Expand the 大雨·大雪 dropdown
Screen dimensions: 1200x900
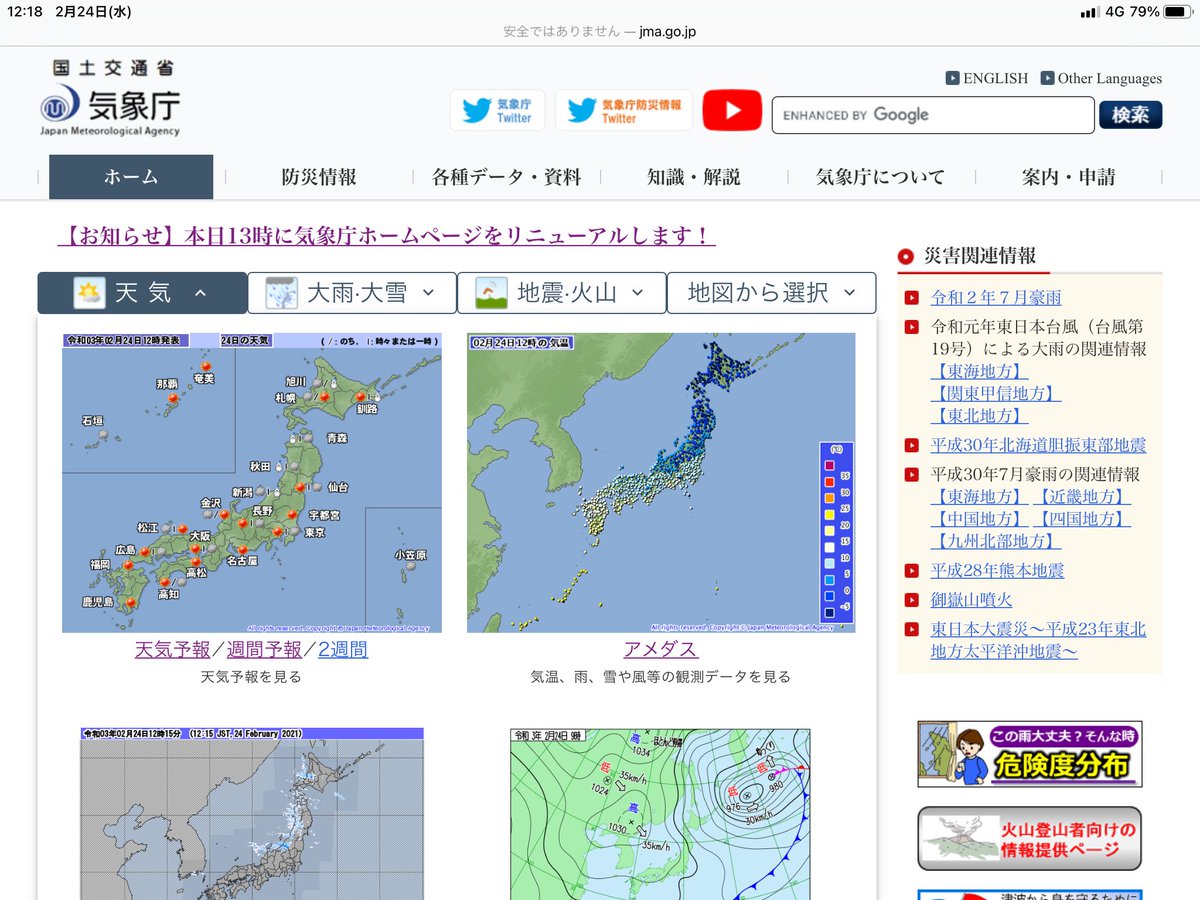coord(351,293)
